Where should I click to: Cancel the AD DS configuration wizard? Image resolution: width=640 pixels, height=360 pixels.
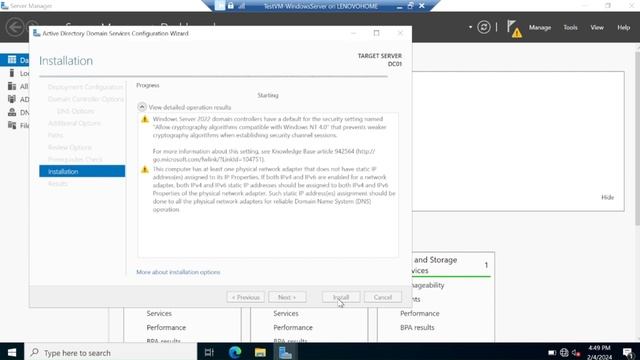pyautogui.click(x=382, y=297)
